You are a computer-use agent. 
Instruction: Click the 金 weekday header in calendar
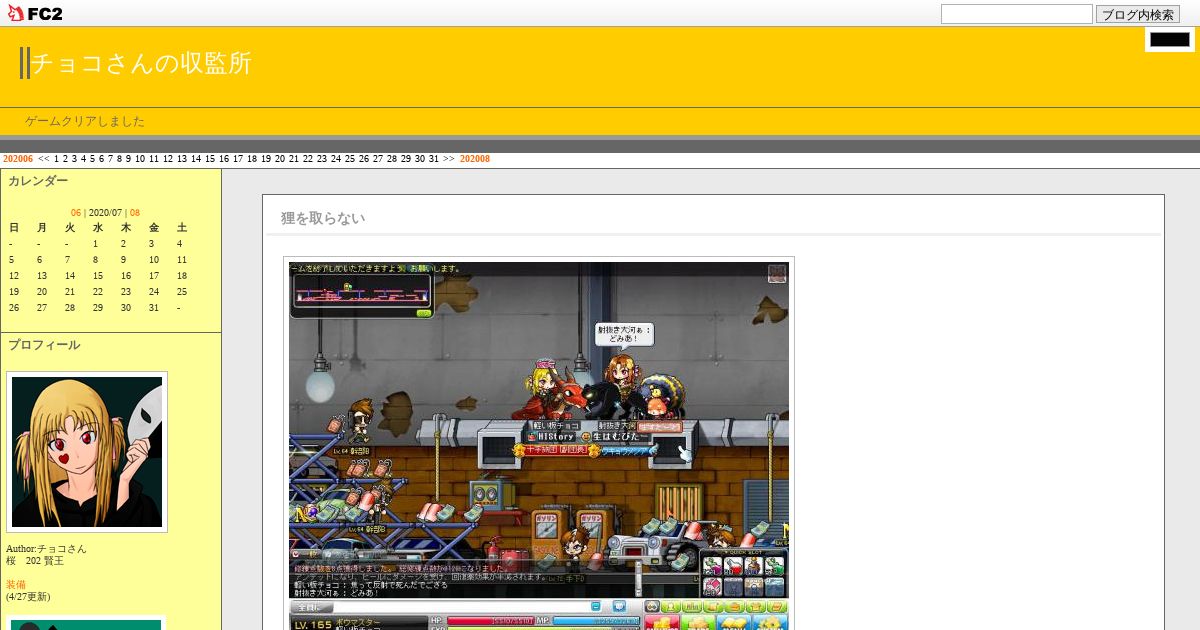coord(154,228)
